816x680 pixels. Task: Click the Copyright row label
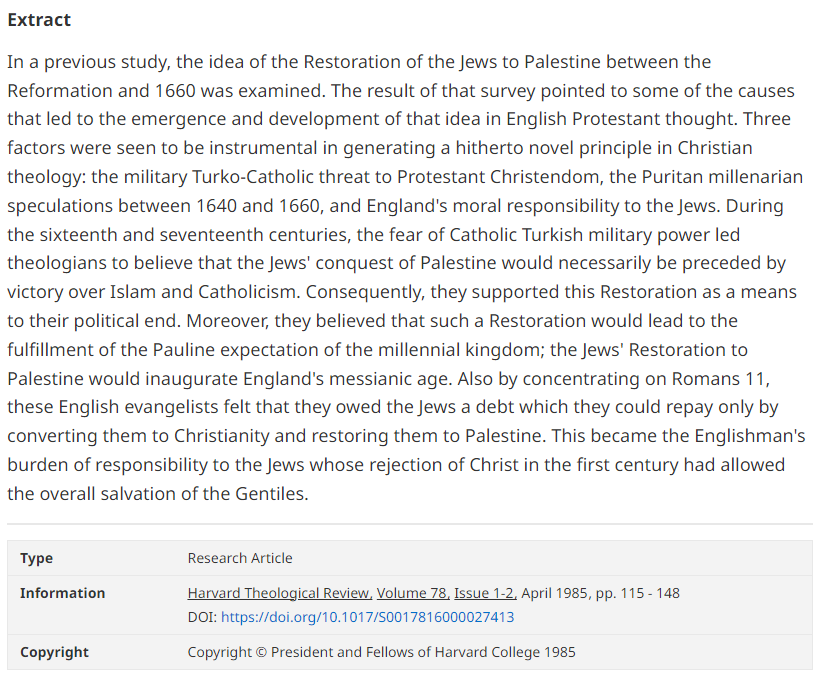point(54,652)
